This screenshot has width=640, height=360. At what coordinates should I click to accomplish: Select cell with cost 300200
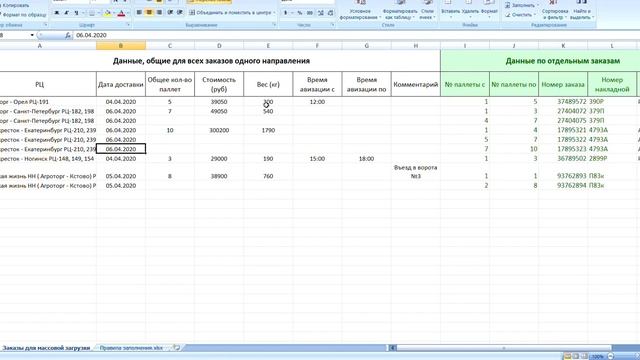tap(219, 130)
